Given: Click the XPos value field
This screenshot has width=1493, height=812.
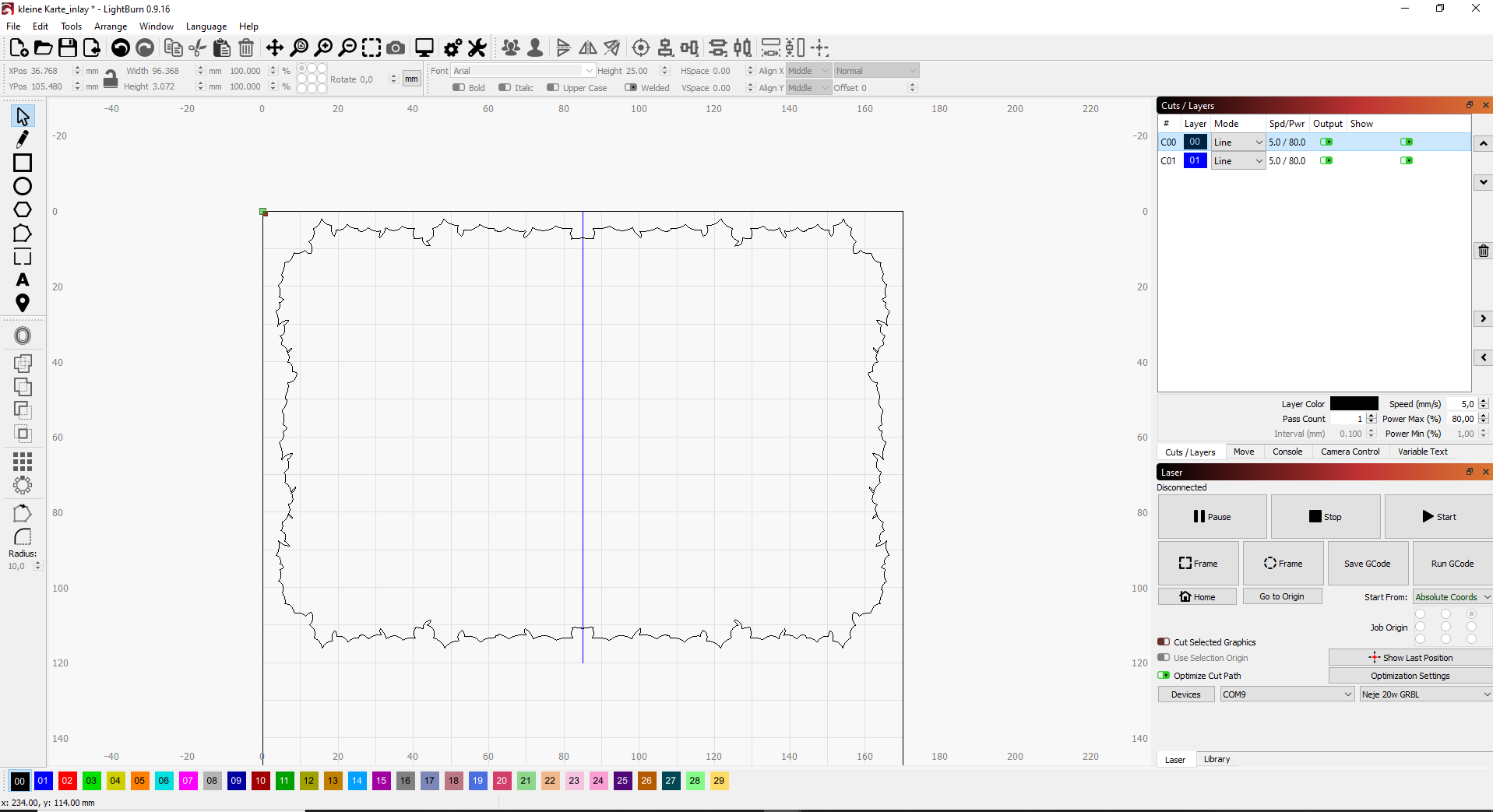Looking at the screenshot, I should click(50, 71).
